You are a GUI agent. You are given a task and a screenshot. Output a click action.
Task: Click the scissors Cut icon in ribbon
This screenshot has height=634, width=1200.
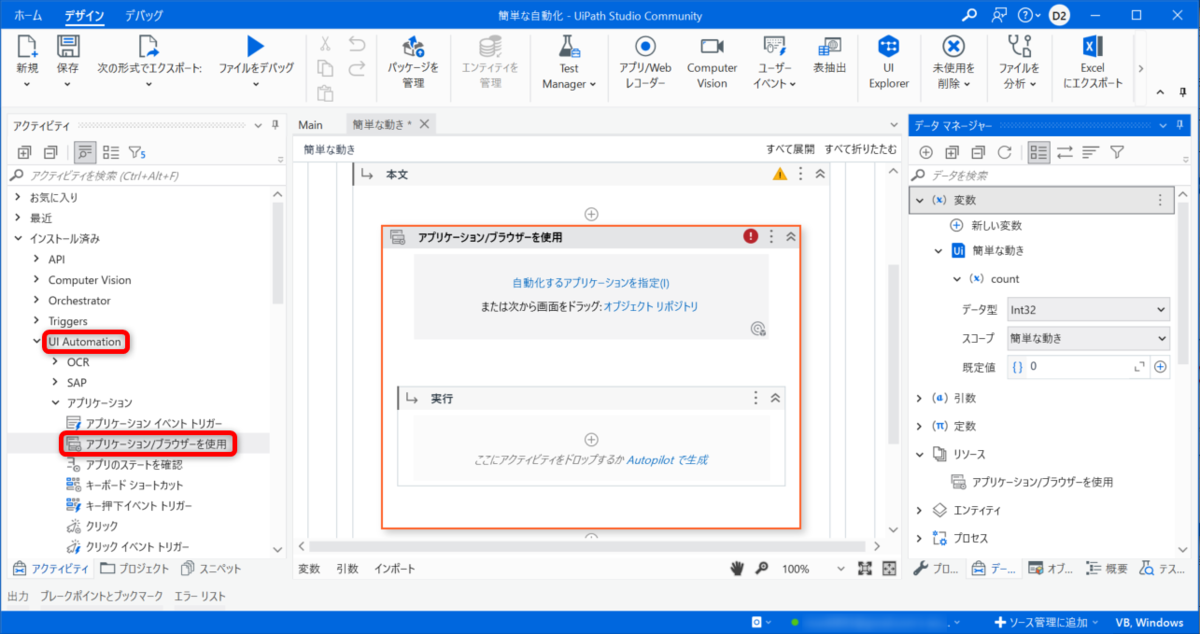click(x=325, y=44)
